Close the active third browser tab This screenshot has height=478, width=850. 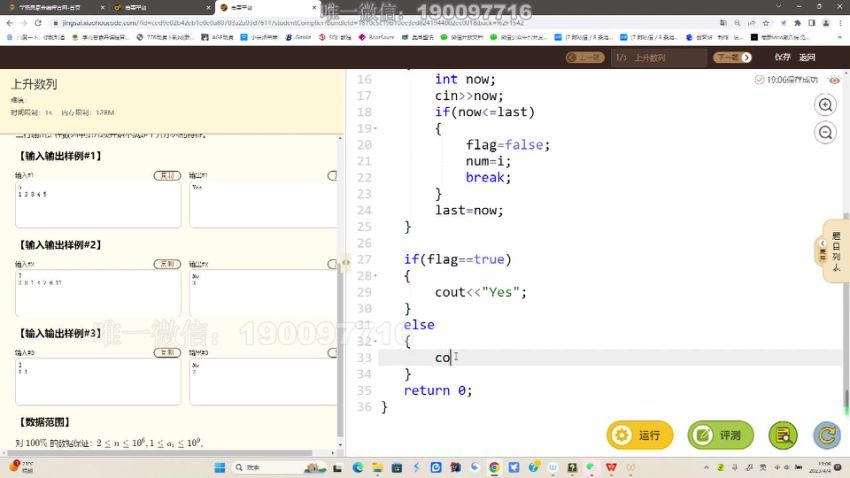pos(314,8)
